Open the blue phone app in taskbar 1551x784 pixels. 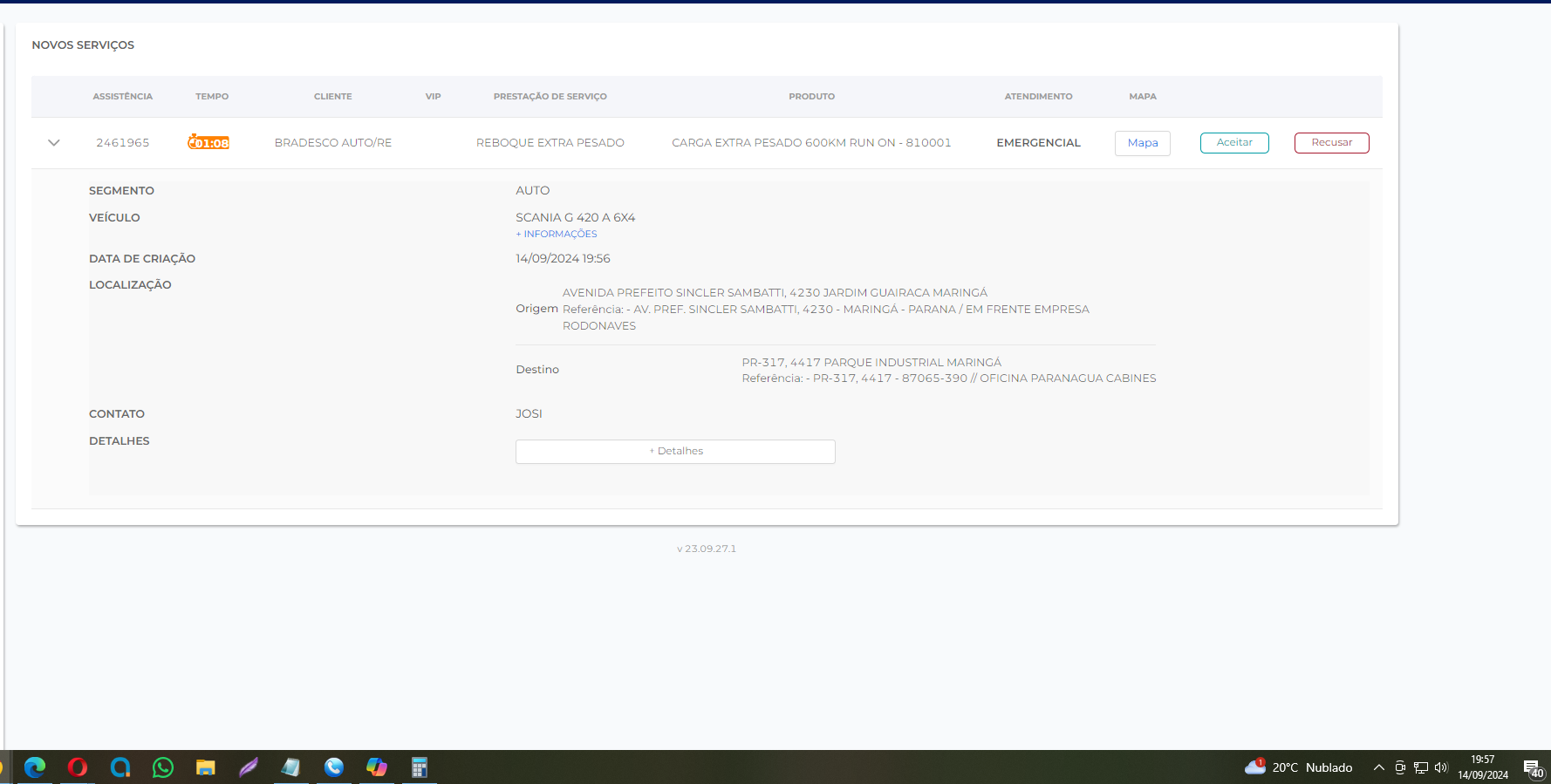coord(334,767)
